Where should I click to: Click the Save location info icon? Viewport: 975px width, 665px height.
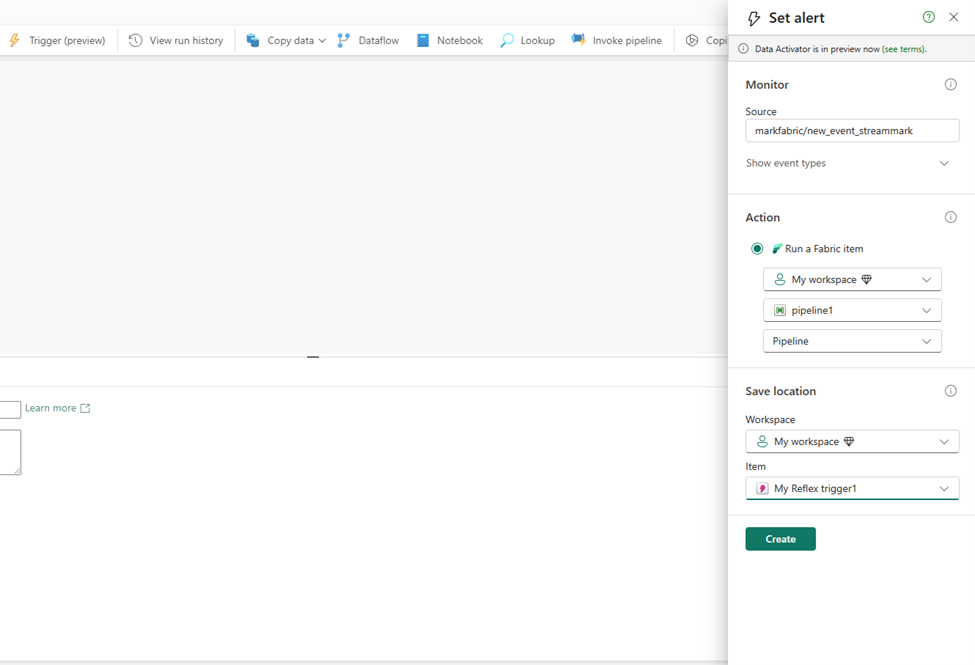951,391
